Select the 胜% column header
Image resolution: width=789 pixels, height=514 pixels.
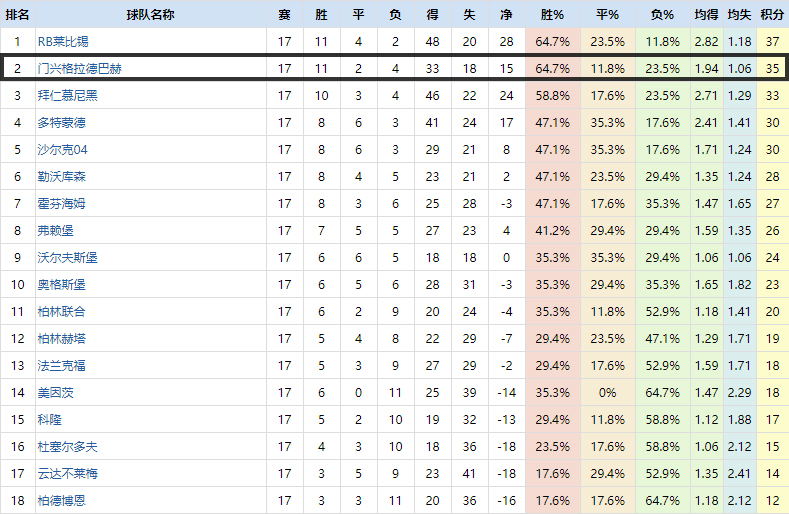552,15
